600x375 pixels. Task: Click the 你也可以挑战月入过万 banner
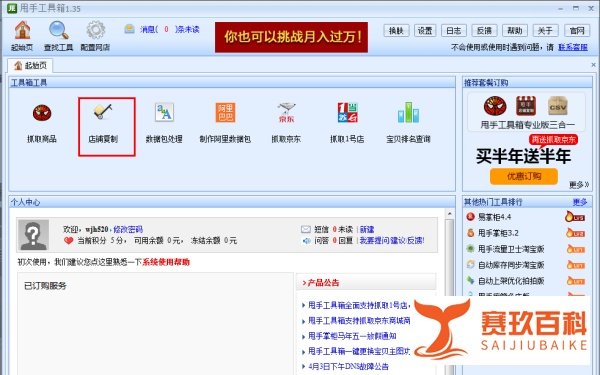coord(291,37)
